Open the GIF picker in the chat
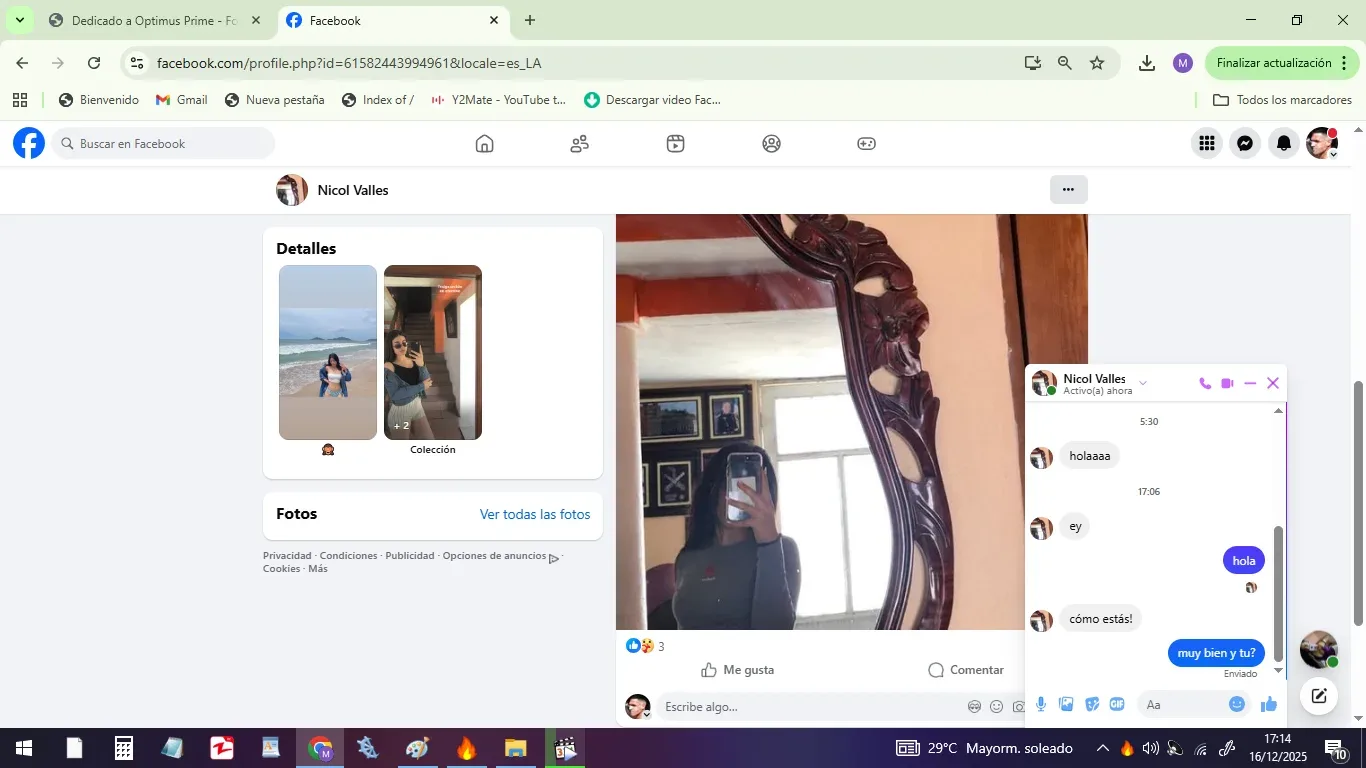Viewport: 1366px width, 768px height. [1117, 704]
